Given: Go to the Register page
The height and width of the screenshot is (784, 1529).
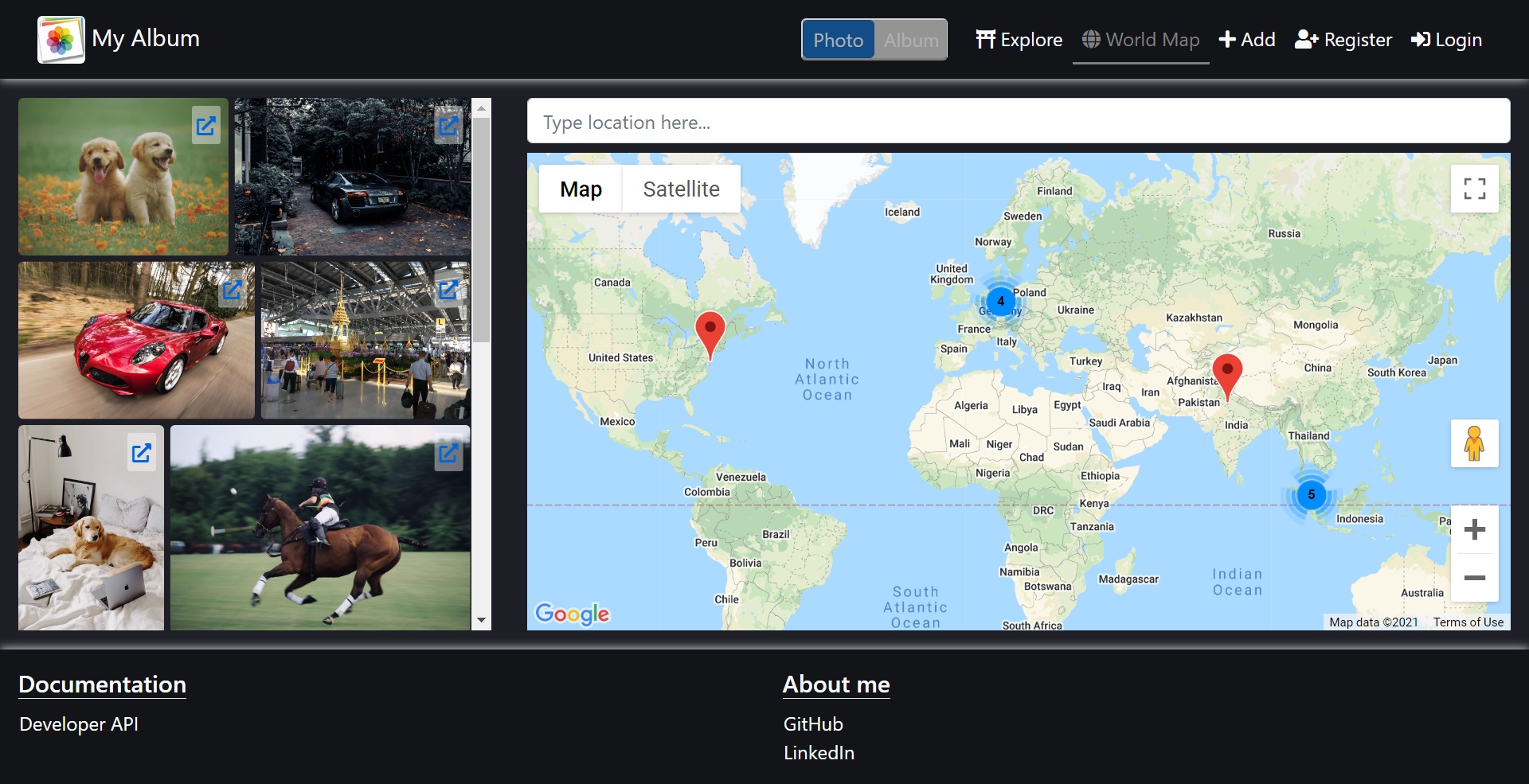Looking at the screenshot, I should (x=1343, y=40).
